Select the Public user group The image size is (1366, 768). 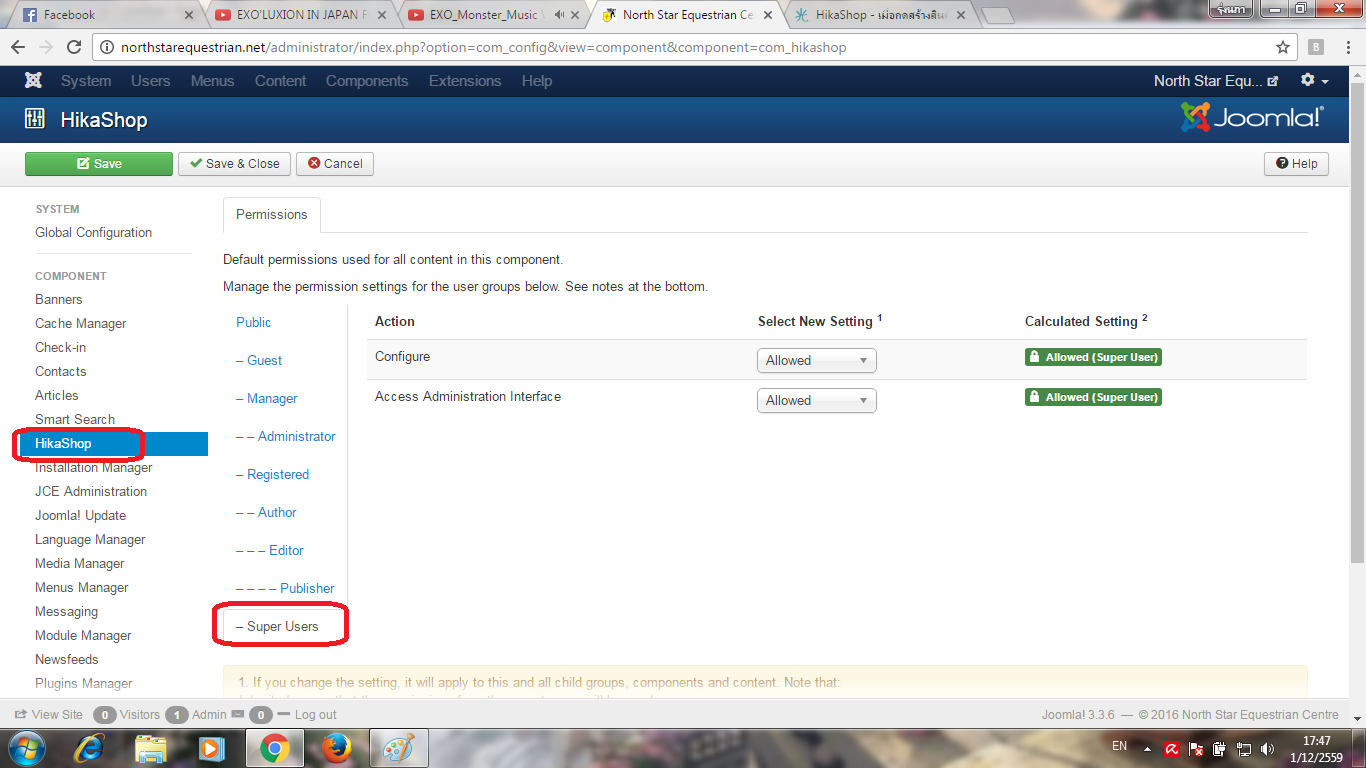[254, 323]
